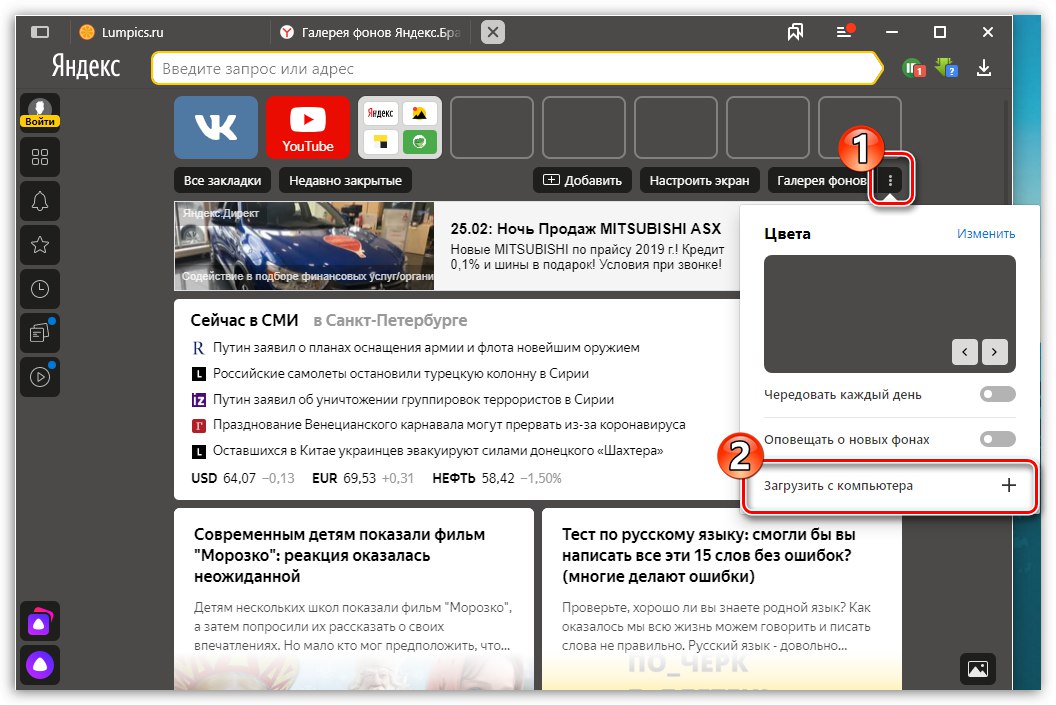Toggle Оповещать о новых фонах switch

[x=997, y=439]
